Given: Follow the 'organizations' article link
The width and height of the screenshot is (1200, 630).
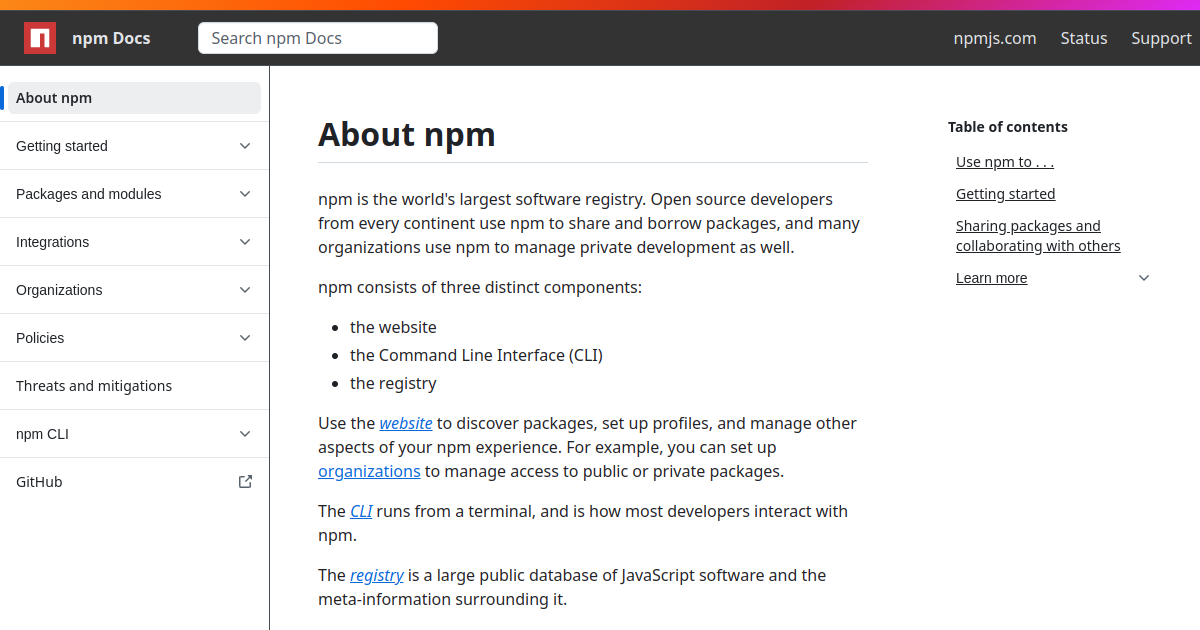Looking at the screenshot, I should (x=369, y=471).
